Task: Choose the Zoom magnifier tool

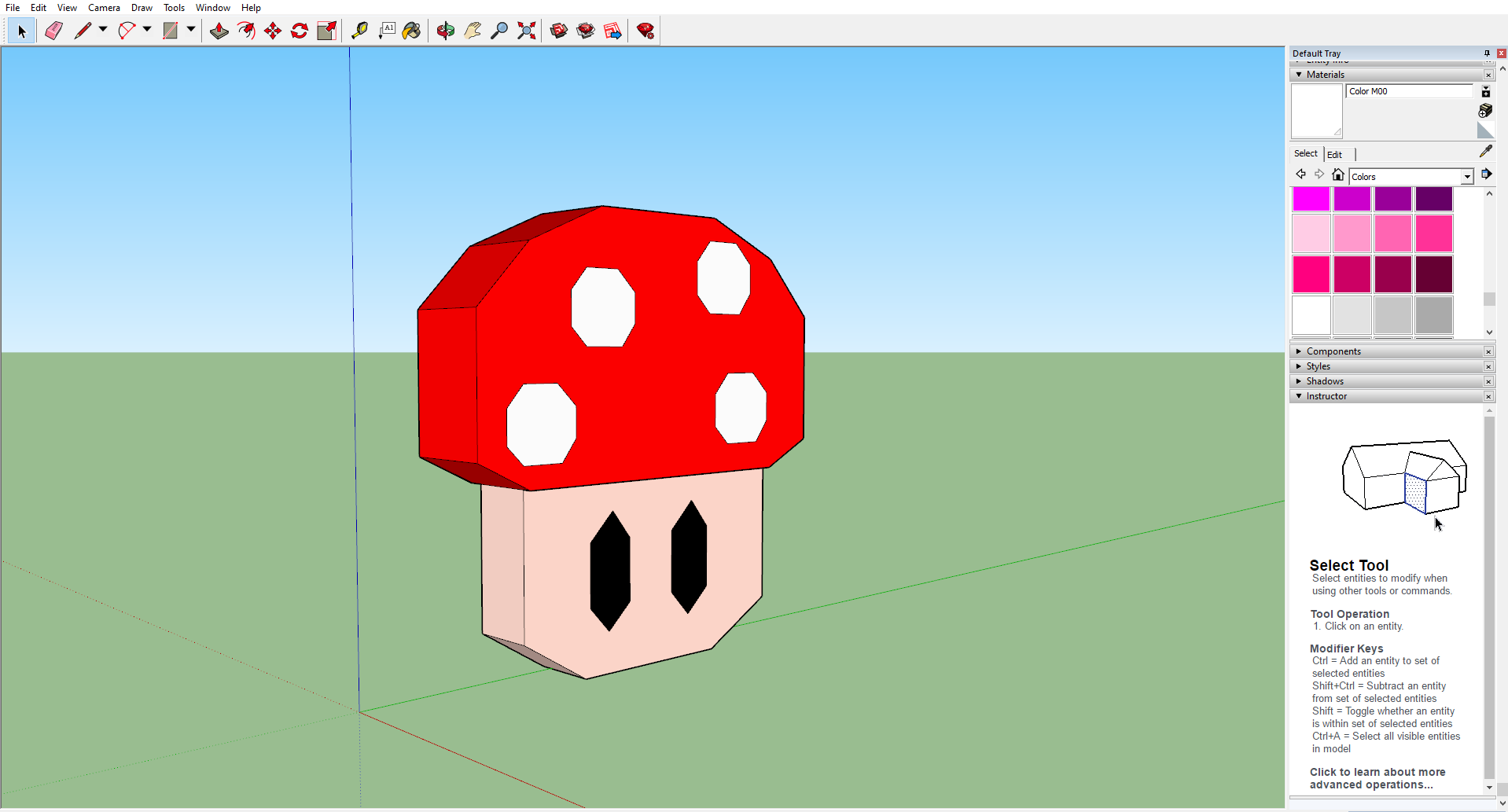Action: pyautogui.click(x=499, y=31)
